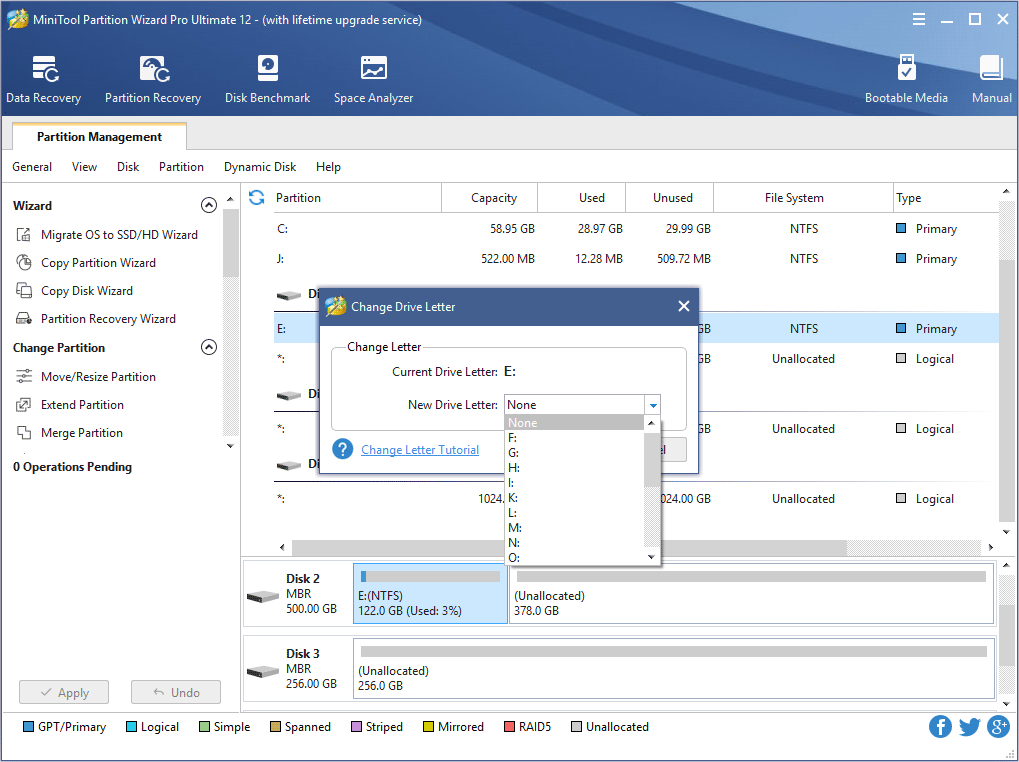Collapse the Change Partition section
Viewport: 1019px width, 762px height.
pos(209,347)
